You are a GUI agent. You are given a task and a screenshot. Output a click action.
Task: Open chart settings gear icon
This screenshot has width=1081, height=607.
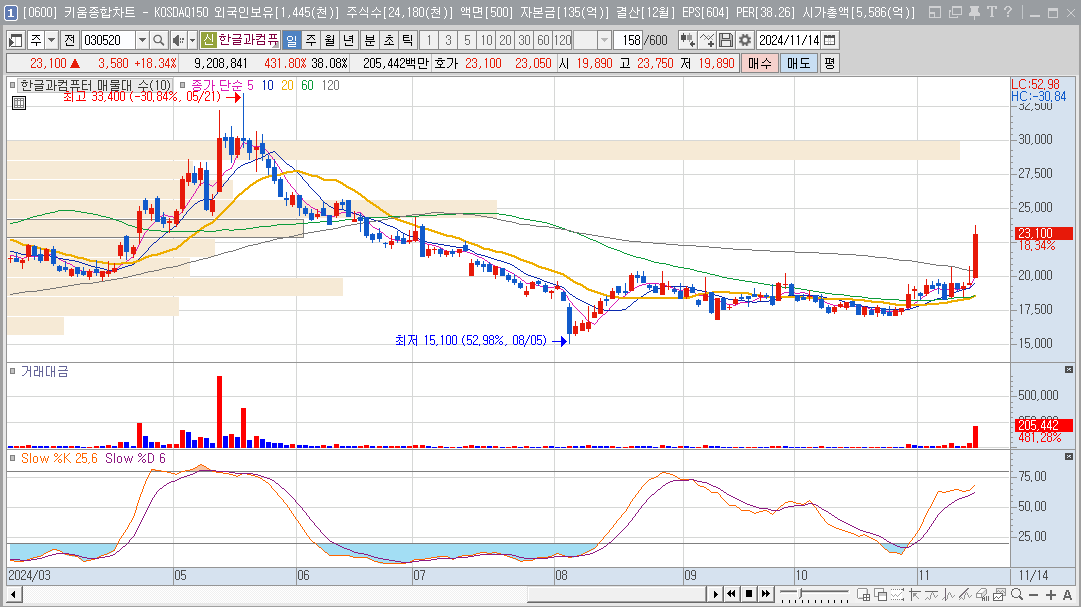click(x=745, y=41)
